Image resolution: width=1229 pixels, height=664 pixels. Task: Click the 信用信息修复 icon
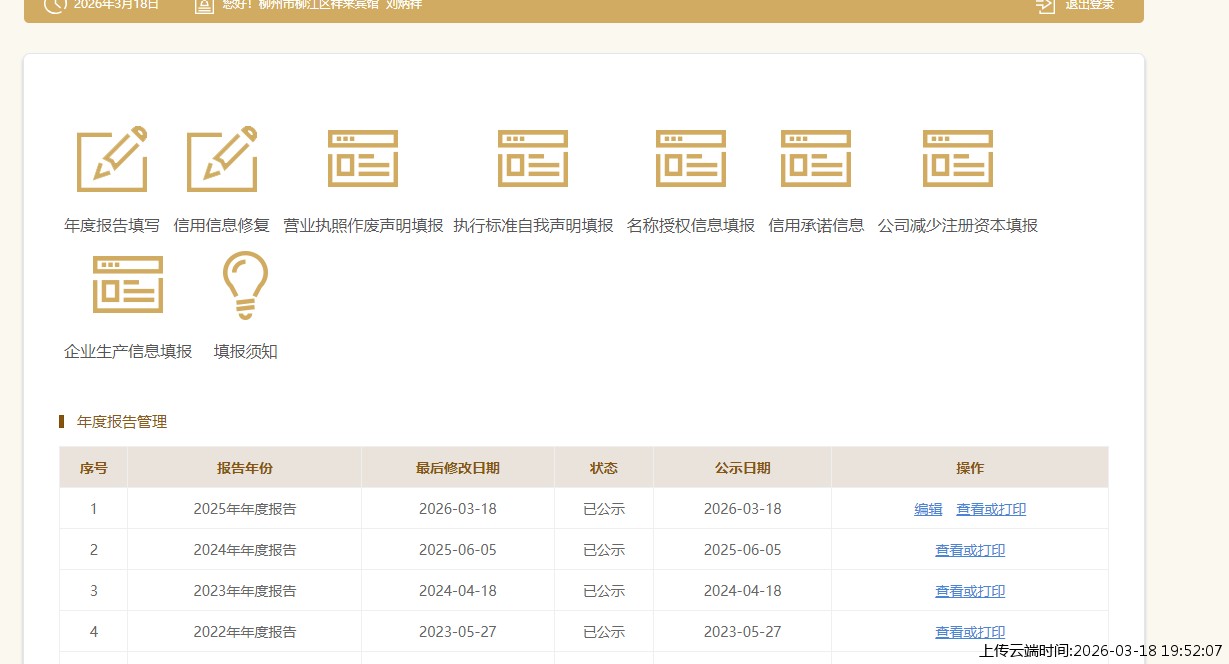coord(222,160)
